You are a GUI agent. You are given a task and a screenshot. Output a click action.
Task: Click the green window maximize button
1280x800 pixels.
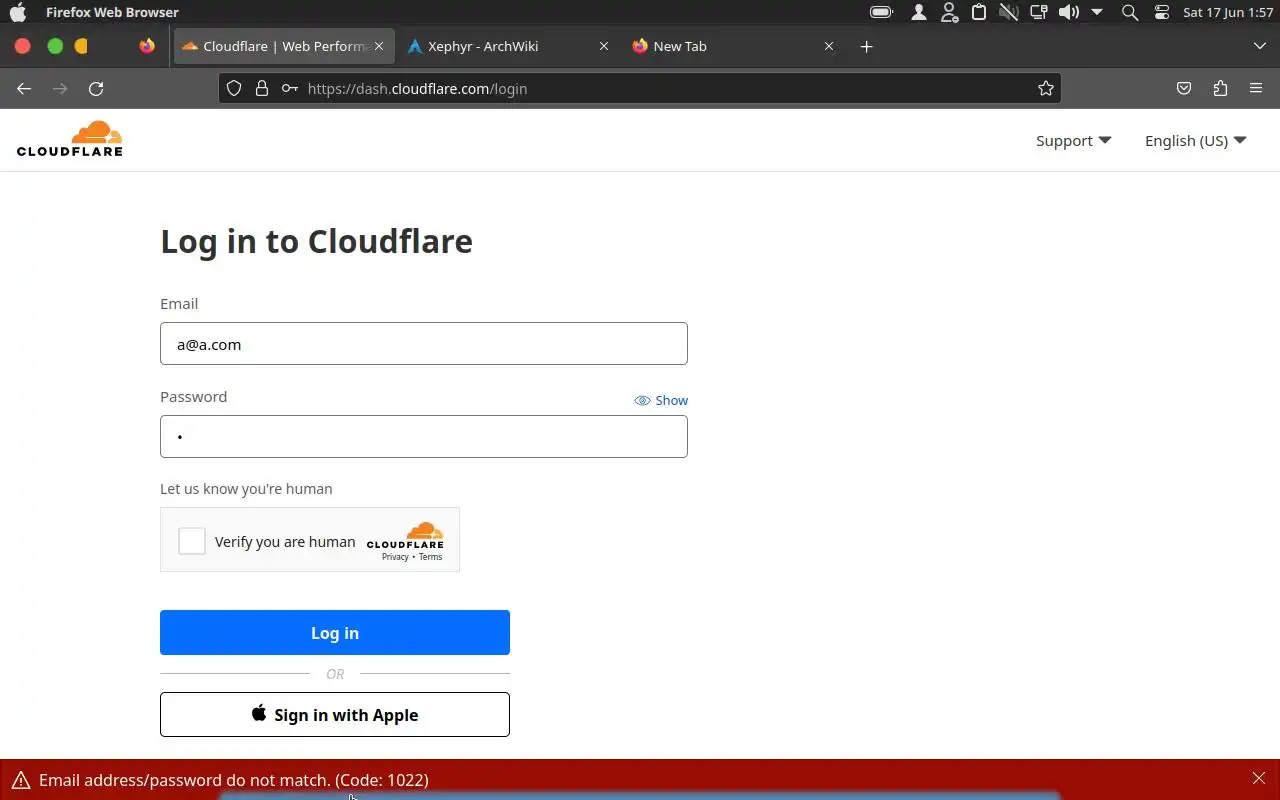(x=55, y=46)
